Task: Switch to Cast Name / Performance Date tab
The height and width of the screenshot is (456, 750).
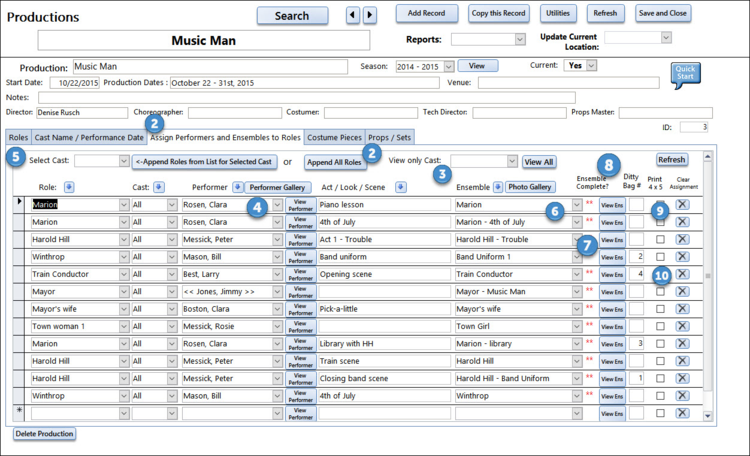Action: pos(89,137)
